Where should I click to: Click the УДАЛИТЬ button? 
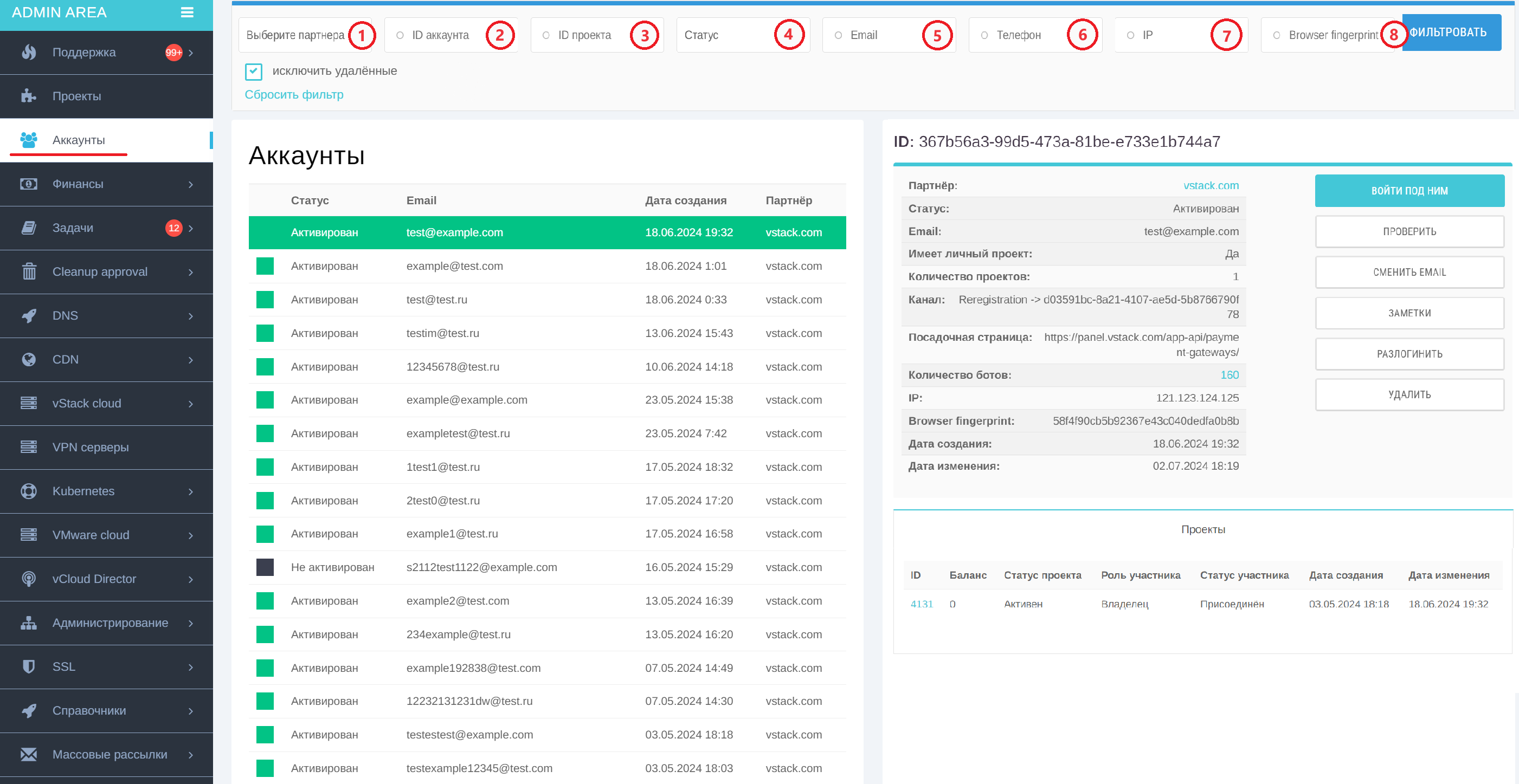pos(1409,394)
